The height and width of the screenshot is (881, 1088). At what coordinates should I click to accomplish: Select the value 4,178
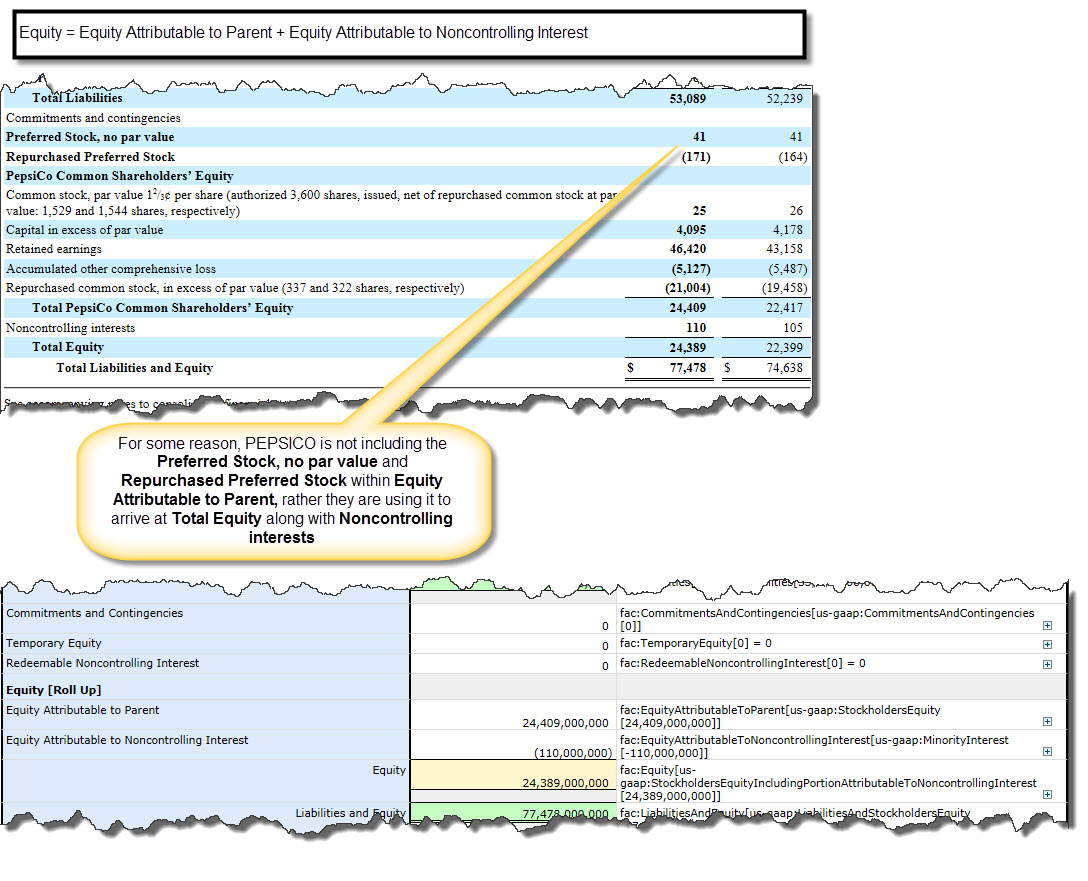[x=788, y=230]
